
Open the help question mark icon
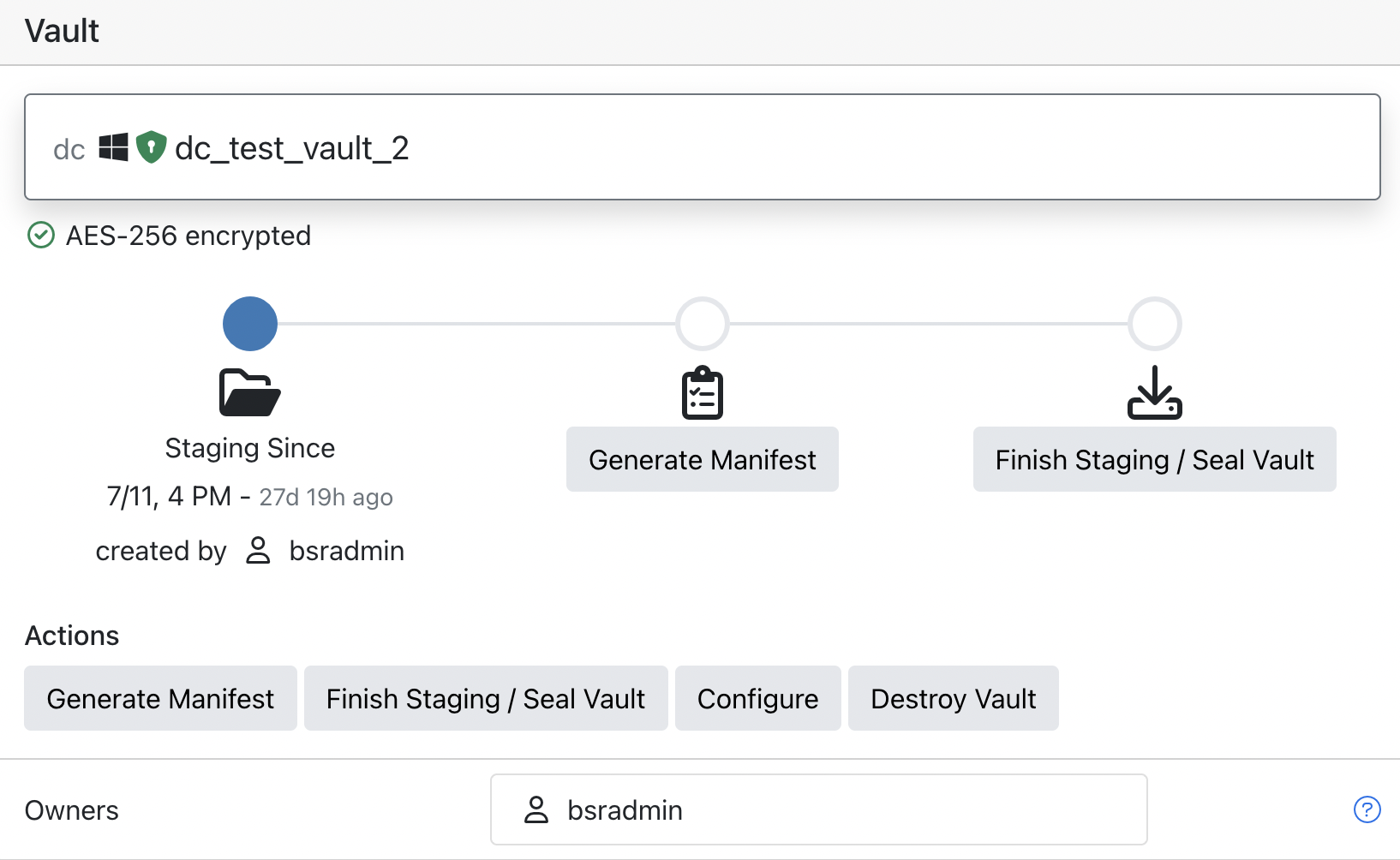tap(1367, 809)
